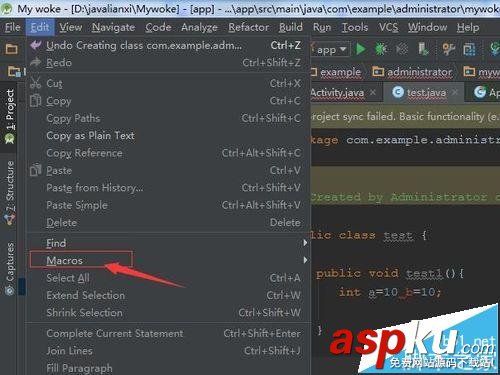Open the Window menu
The width and height of the screenshot is (500, 375).
click(x=428, y=27)
